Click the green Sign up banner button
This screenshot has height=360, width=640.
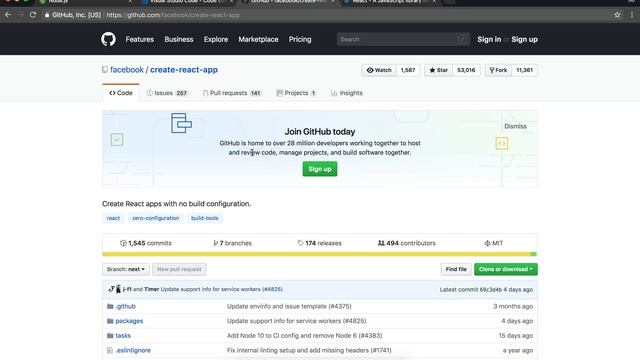point(320,169)
